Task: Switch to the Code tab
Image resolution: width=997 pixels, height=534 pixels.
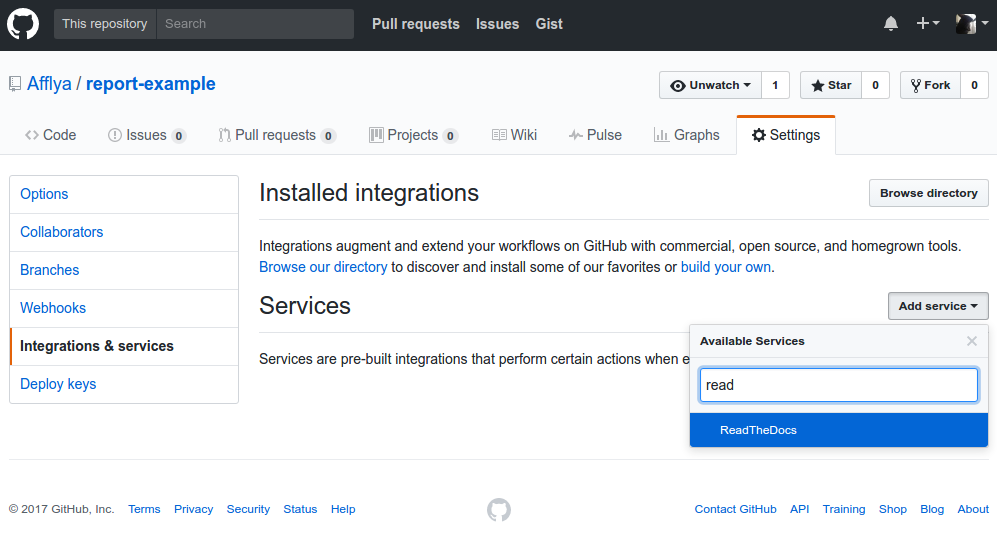Action: (50, 135)
